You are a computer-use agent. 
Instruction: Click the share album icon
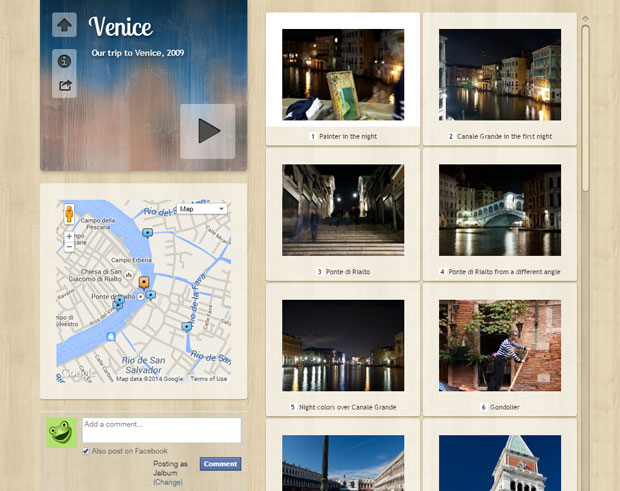click(64, 86)
